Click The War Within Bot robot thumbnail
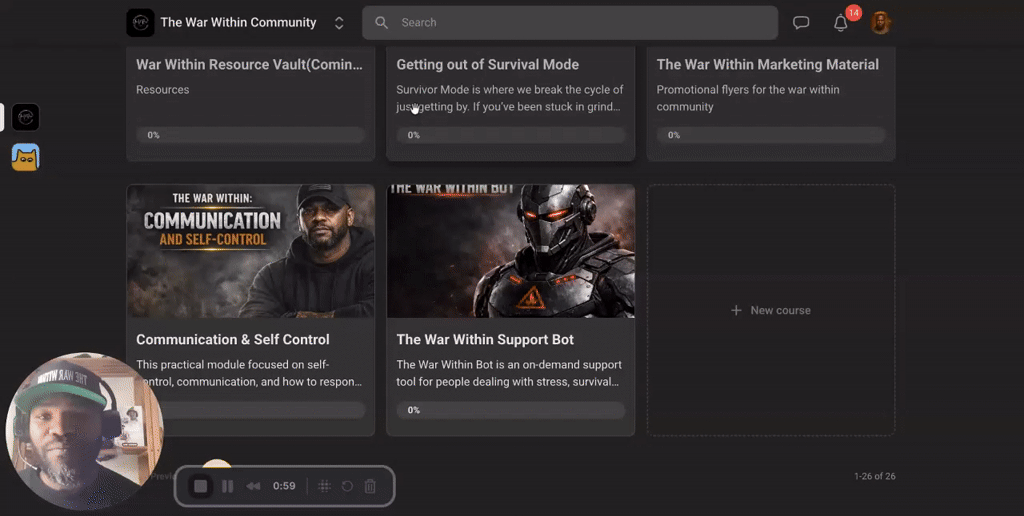The width and height of the screenshot is (1024, 516). click(x=511, y=251)
